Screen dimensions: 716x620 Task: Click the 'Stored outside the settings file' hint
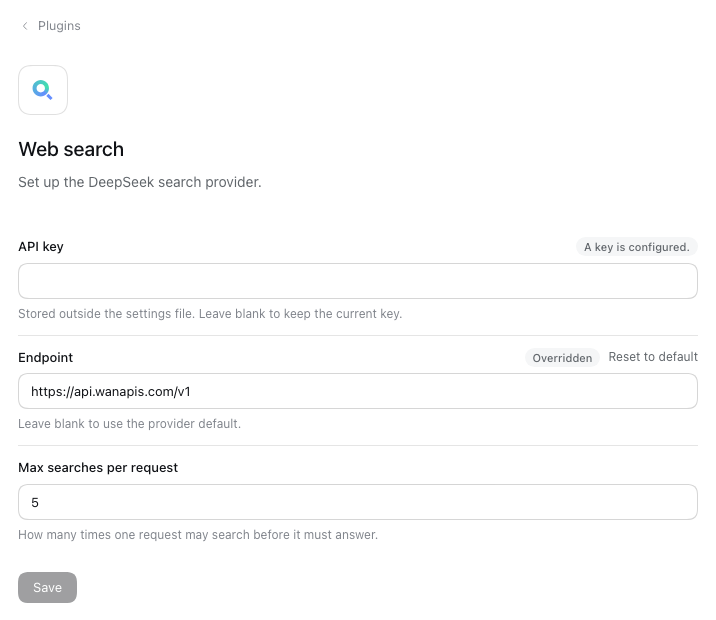(x=210, y=314)
